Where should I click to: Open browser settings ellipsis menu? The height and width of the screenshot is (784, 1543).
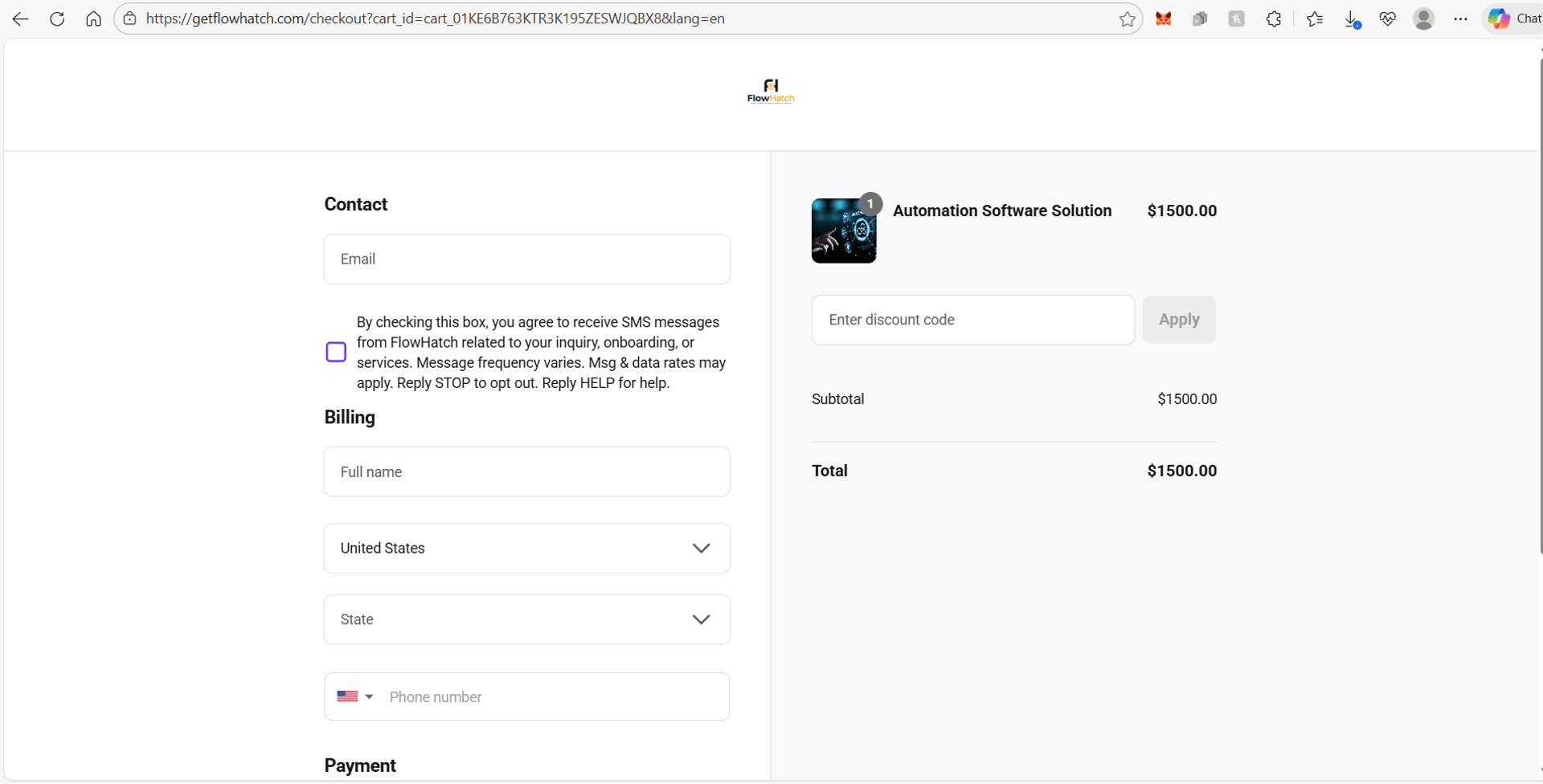[x=1460, y=18]
